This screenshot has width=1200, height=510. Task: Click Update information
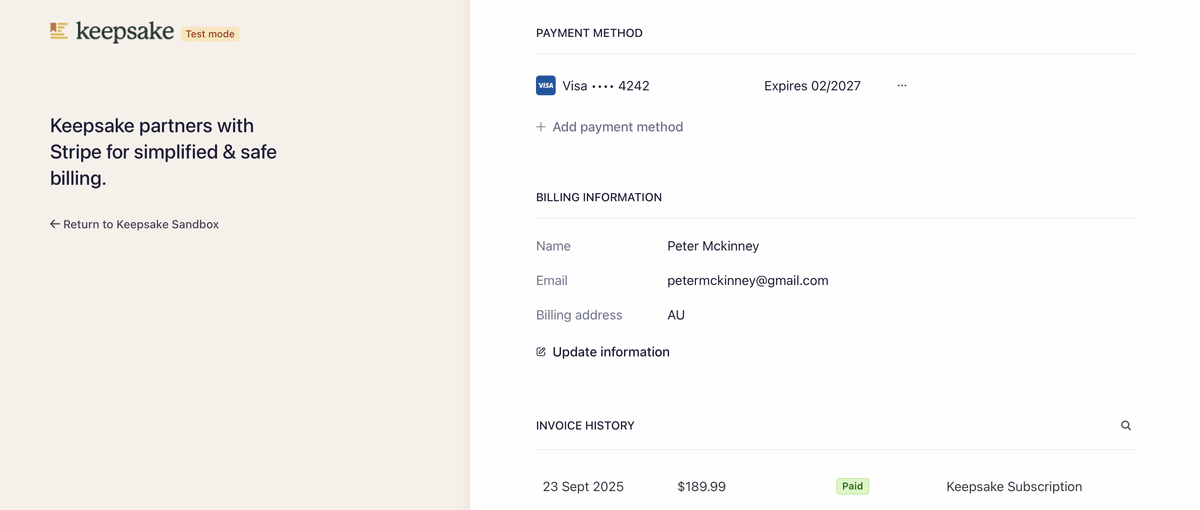[611, 352]
